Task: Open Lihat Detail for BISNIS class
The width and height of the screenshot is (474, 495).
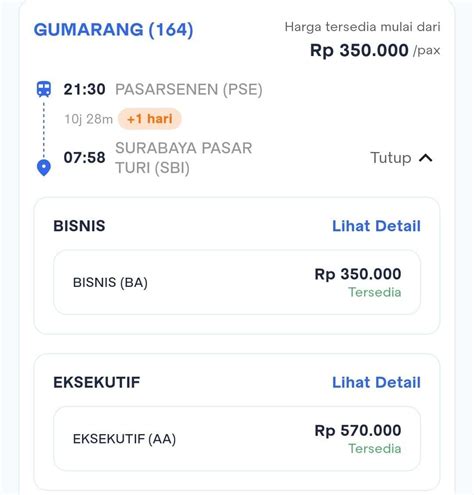Action: (376, 226)
